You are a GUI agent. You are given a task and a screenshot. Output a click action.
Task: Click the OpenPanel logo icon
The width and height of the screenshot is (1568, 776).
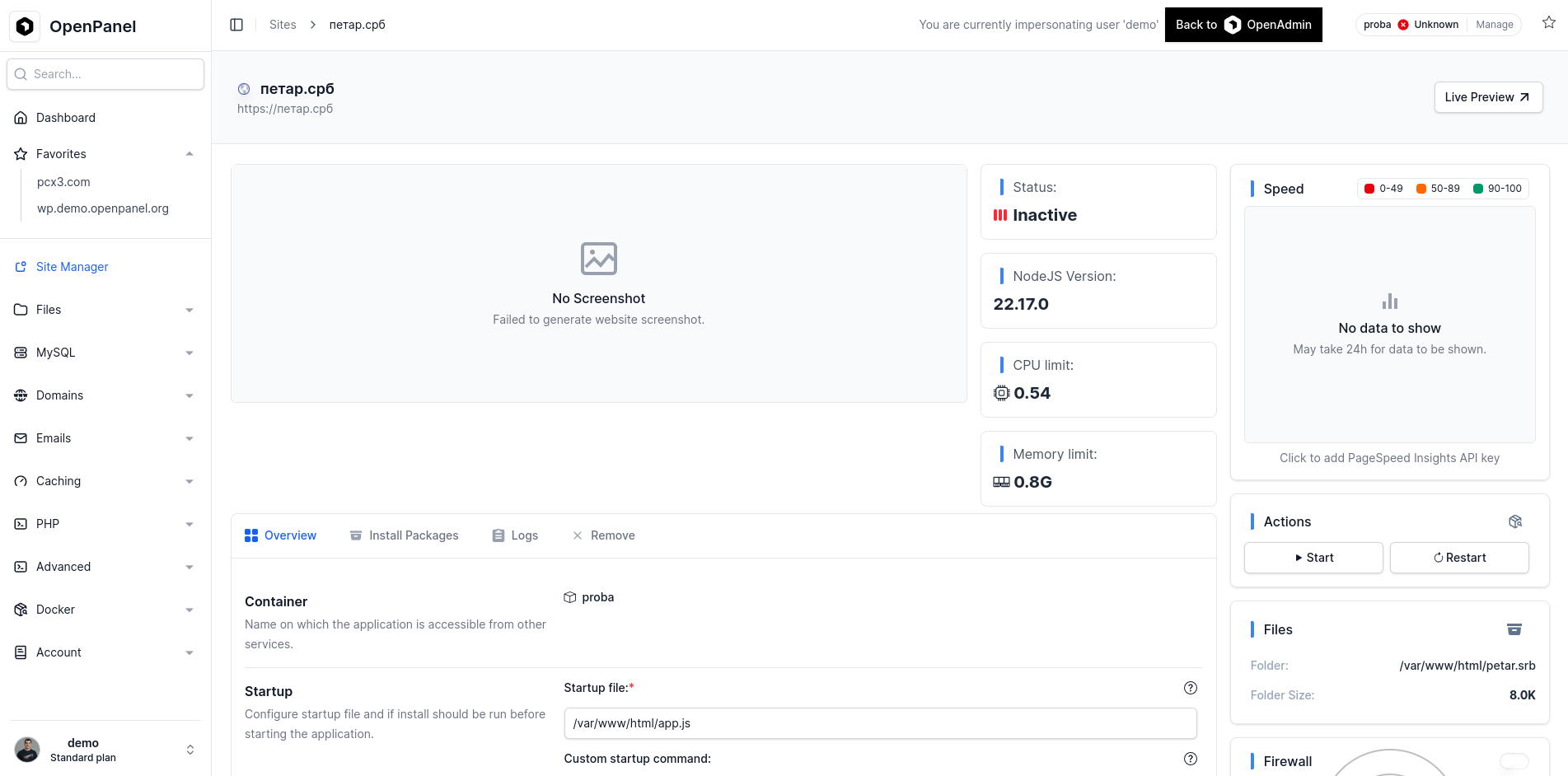25,26
